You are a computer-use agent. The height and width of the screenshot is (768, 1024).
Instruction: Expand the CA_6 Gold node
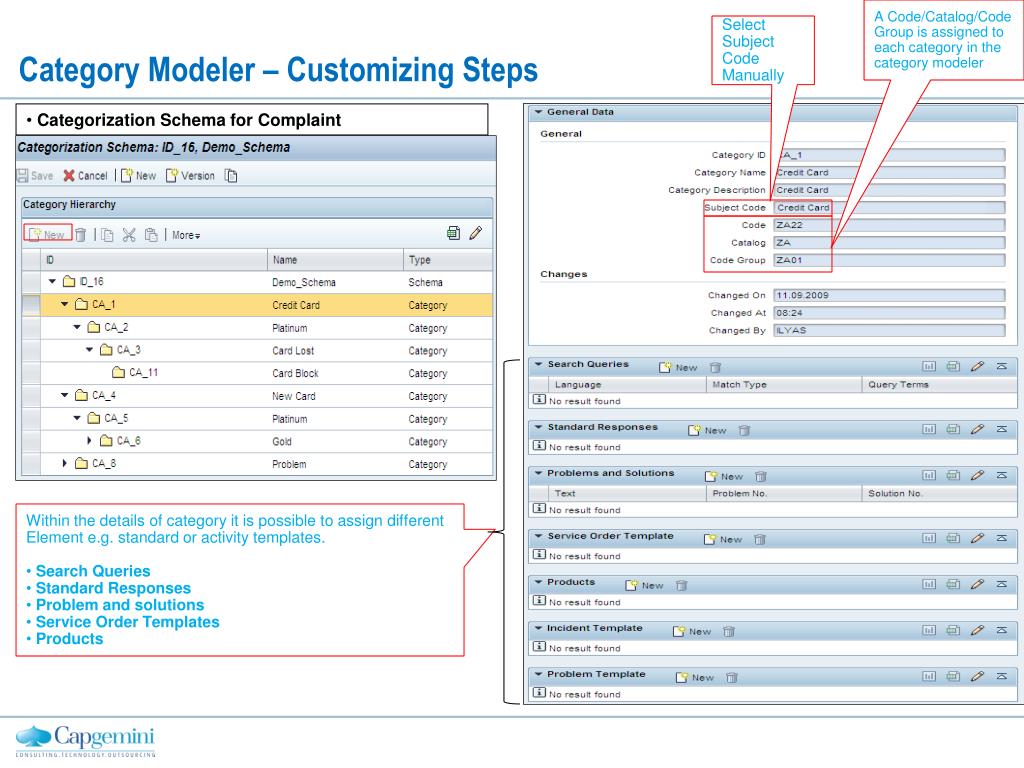coord(89,441)
